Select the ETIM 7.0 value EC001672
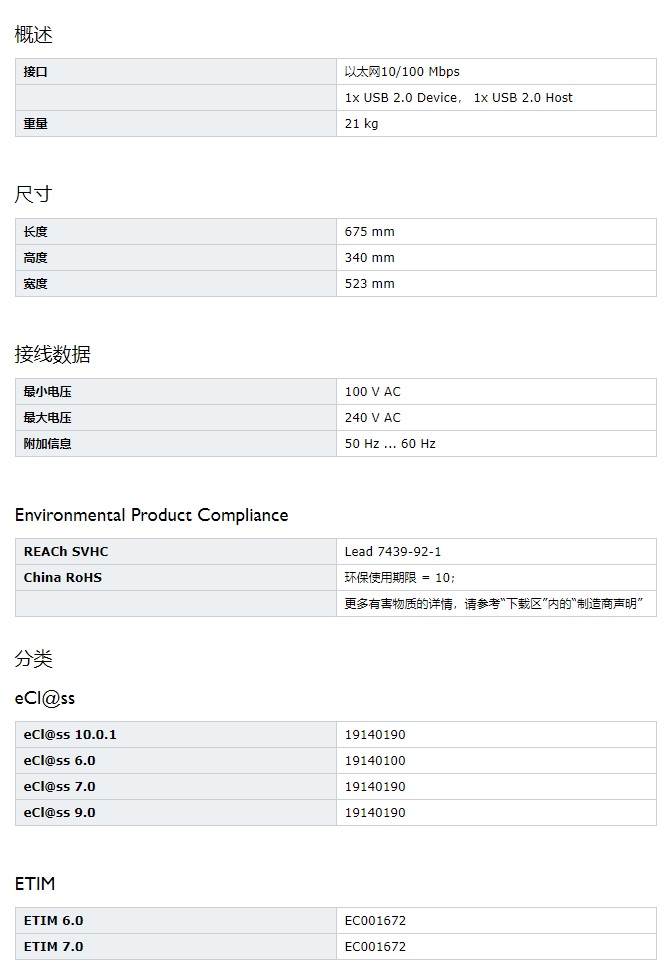This screenshot has height=968, width=668. tap(375, 946)
